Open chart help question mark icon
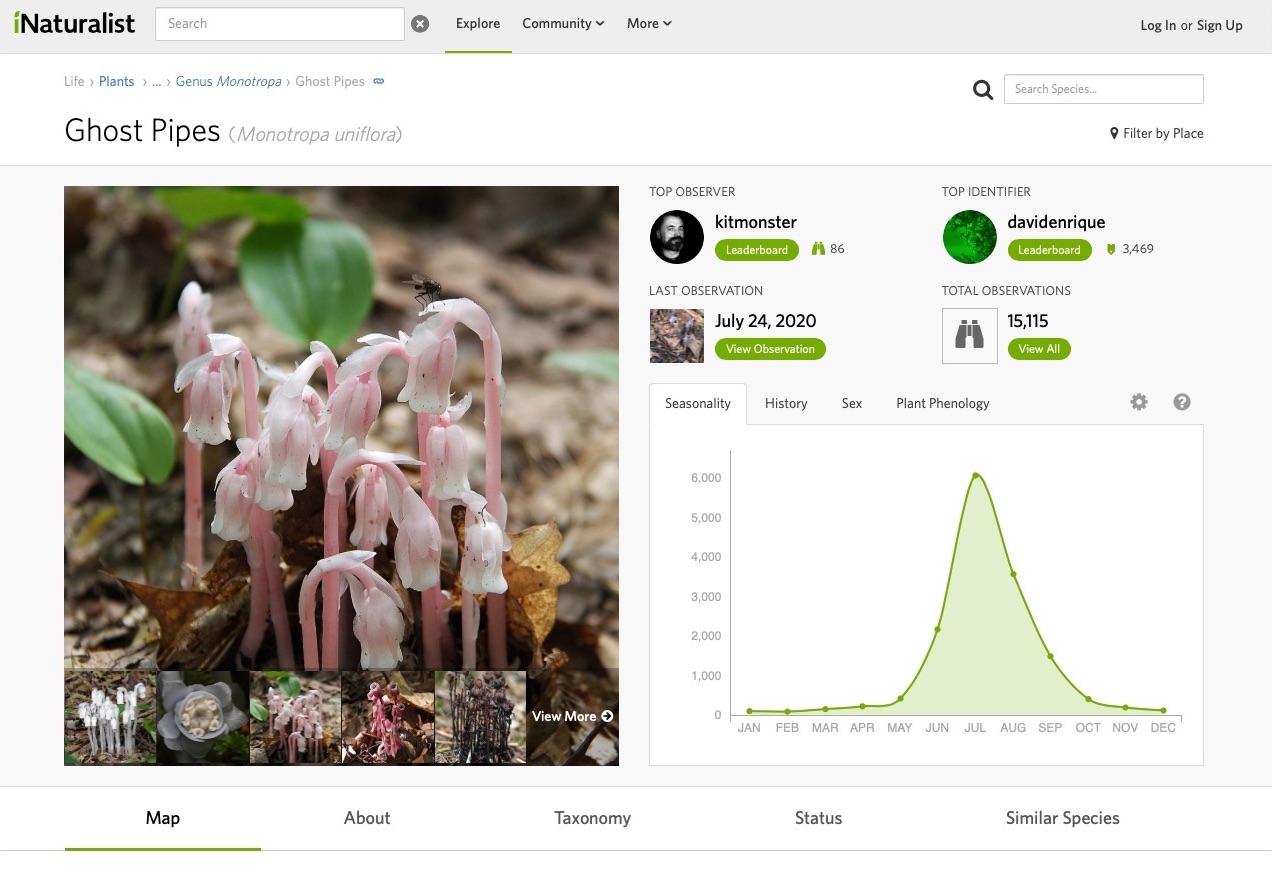Screen dimensions: 1272x872 pos(1182,402)
